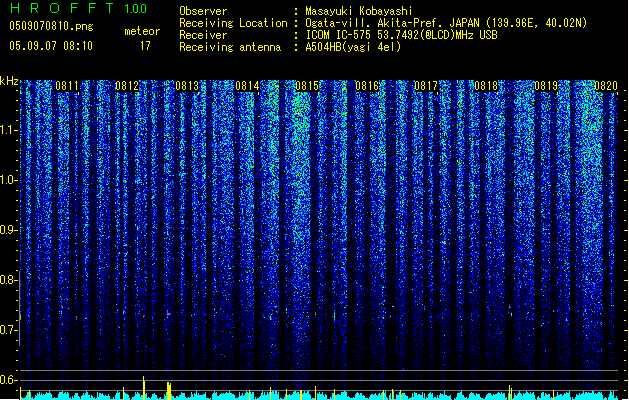Click the 0812 time marker
Image resolution: width=629 pixels, height=400 pixels.
pos(127,86)
